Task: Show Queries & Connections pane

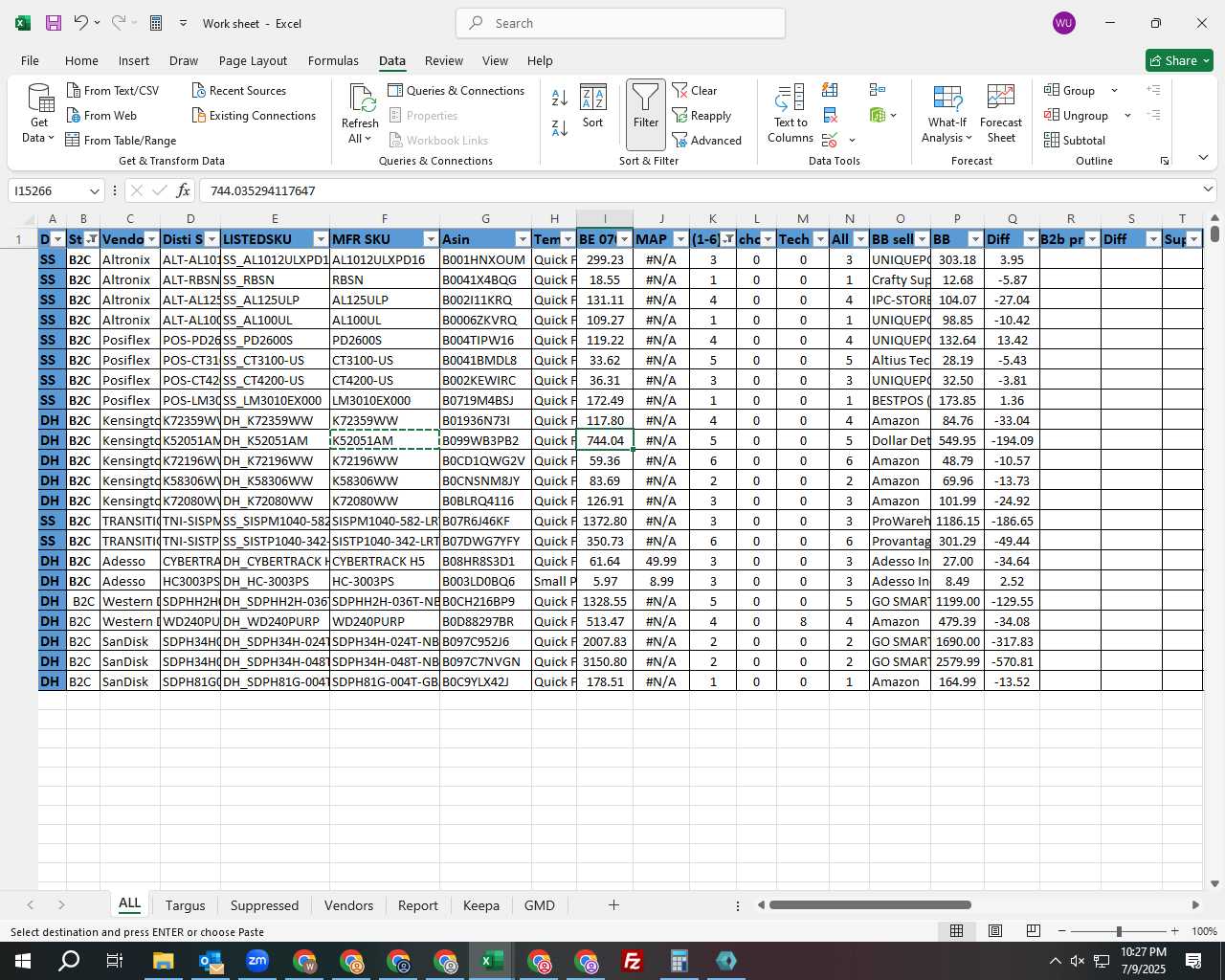Action: [x=457, y=90]
